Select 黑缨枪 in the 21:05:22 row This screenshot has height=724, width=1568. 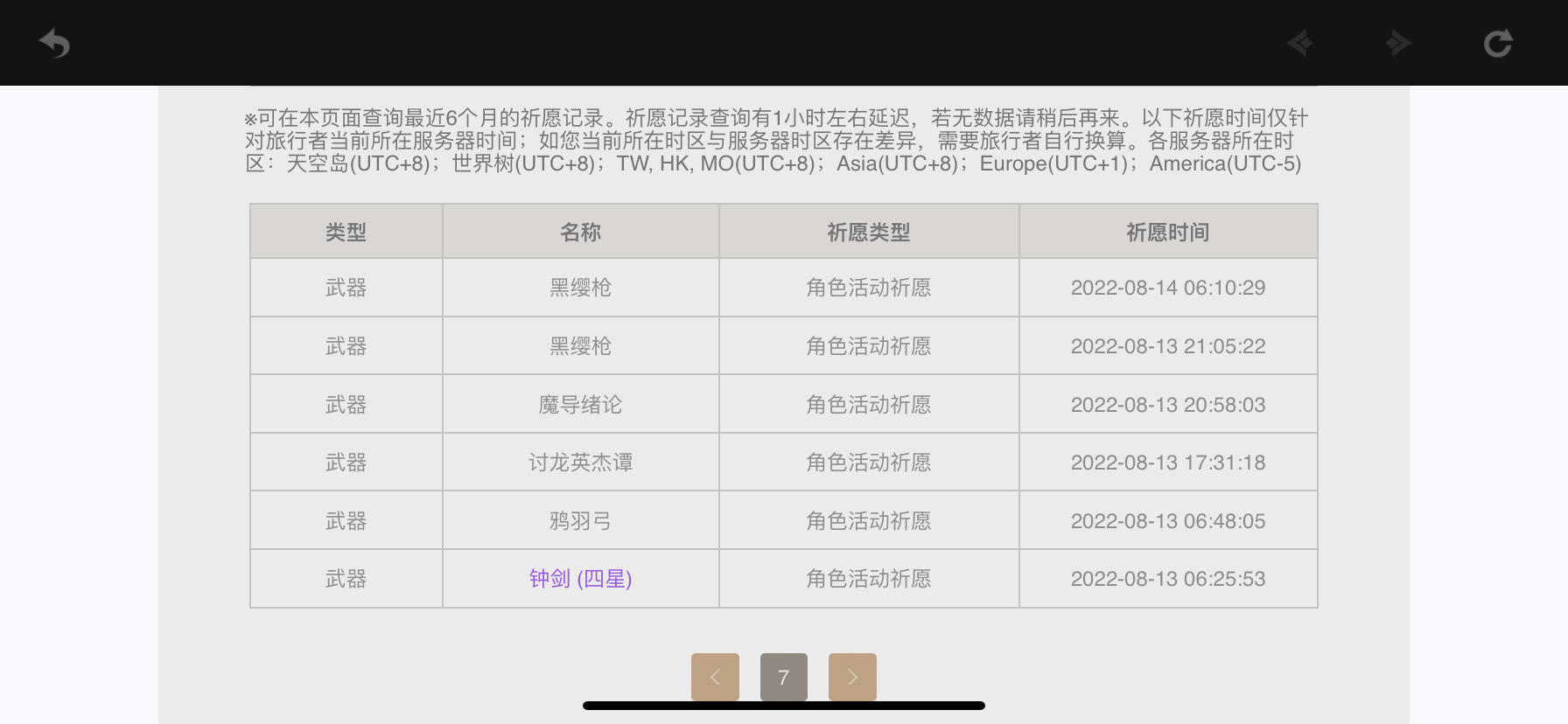click(x=581, y=346)
